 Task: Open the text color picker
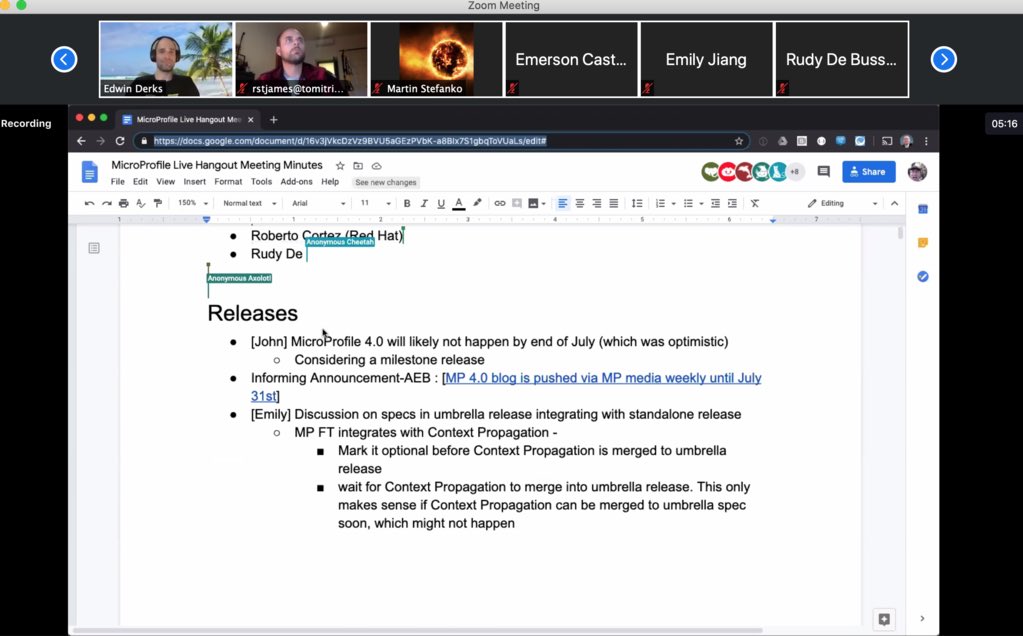coord(459,204)
